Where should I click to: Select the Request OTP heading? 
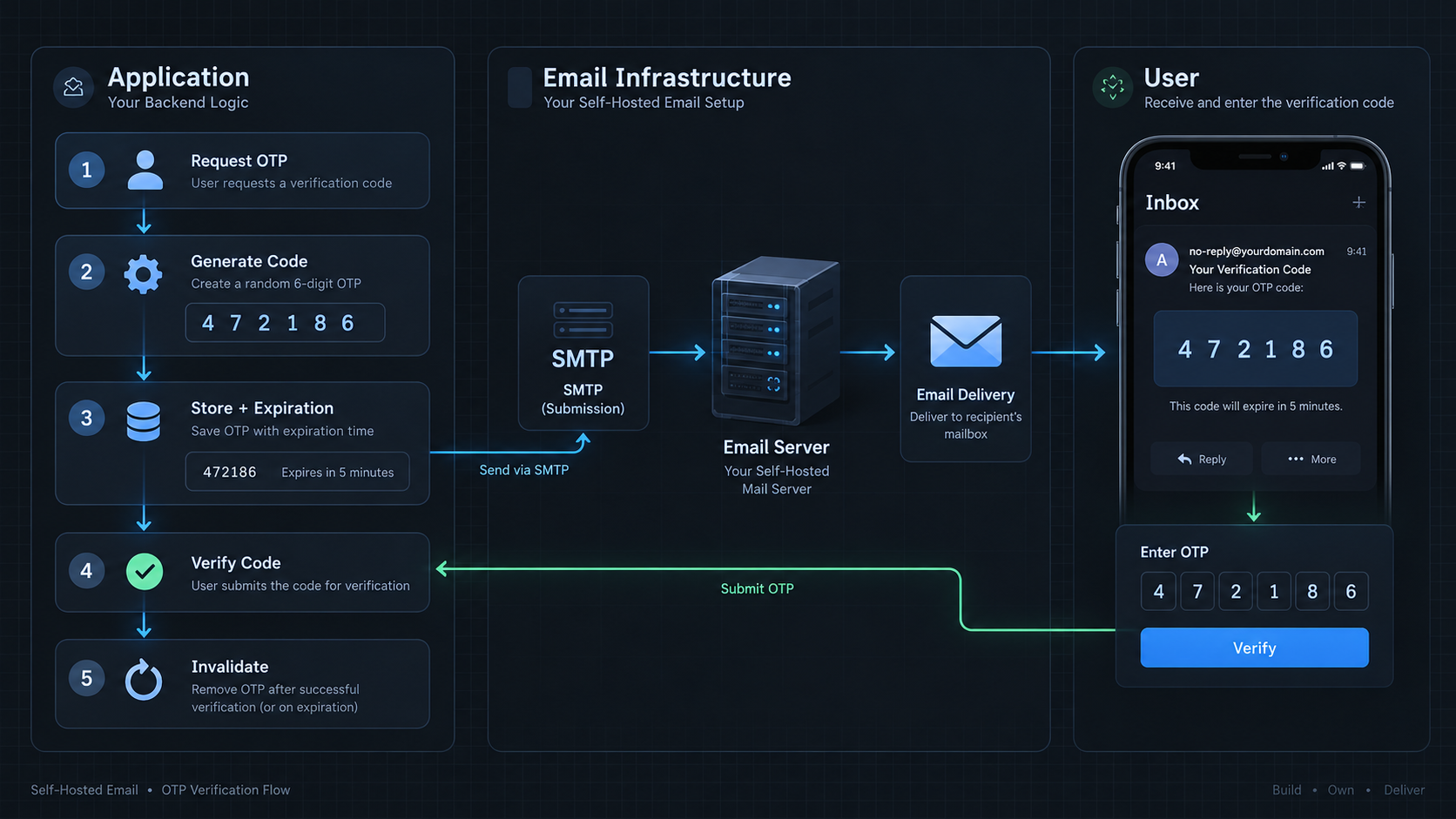pyautogui.click(x=239, y=161)
